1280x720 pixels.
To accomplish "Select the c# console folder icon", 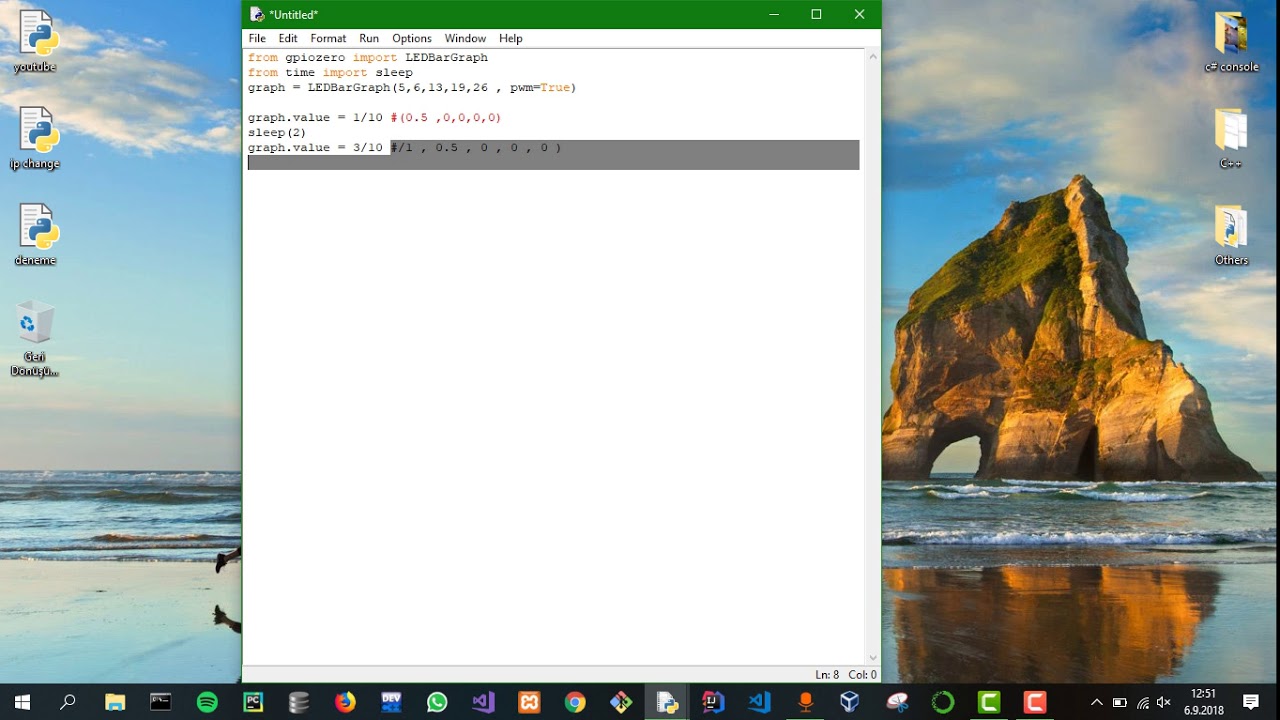I will 1231,41.
